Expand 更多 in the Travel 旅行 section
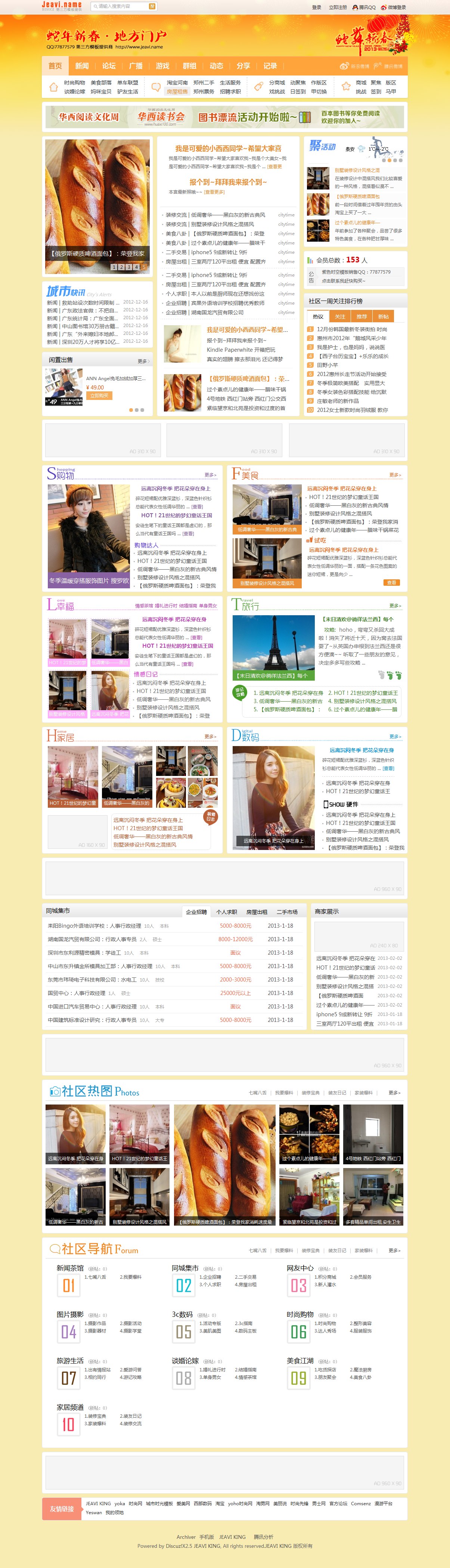The width and height of the screenshot is (450, 1568). (395, 606)
